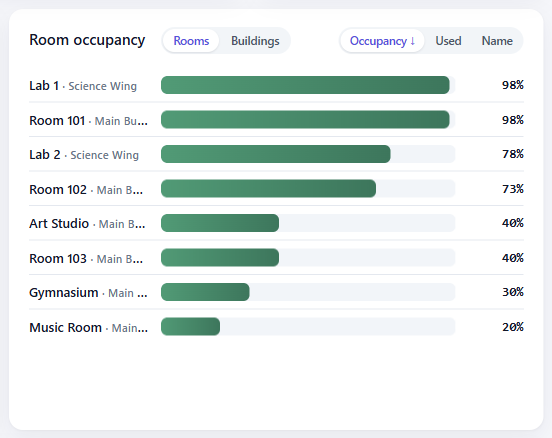Click the Music Room room name

[65, 327]
